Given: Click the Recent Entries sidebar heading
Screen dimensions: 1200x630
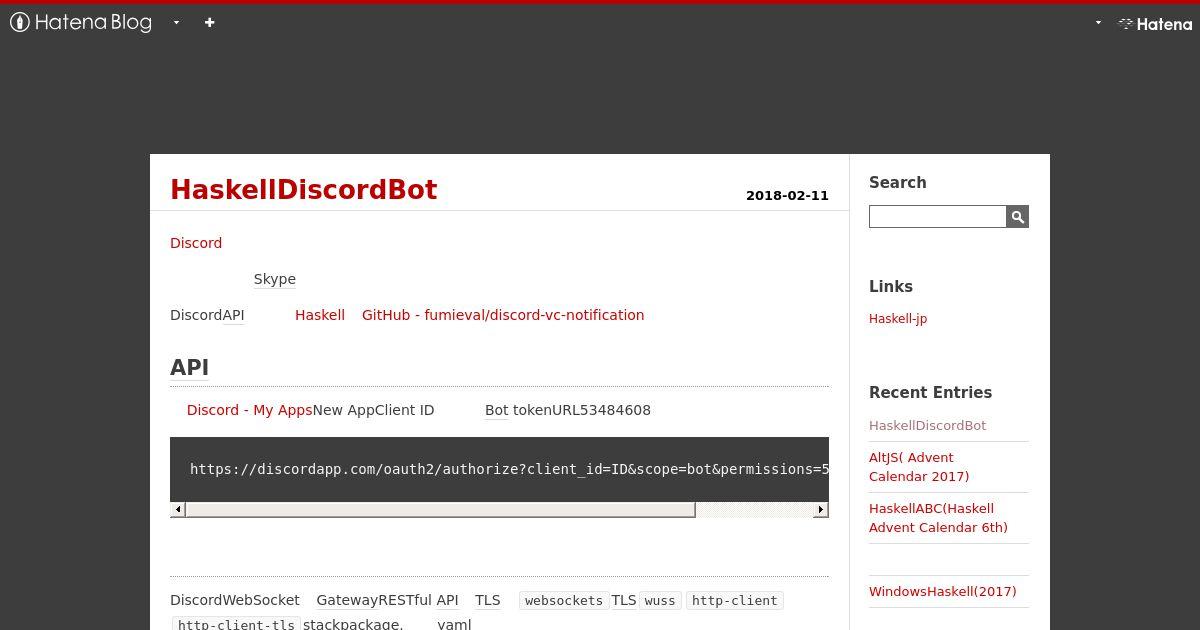Looking at the screenshot, I should (x=930, y=393).
